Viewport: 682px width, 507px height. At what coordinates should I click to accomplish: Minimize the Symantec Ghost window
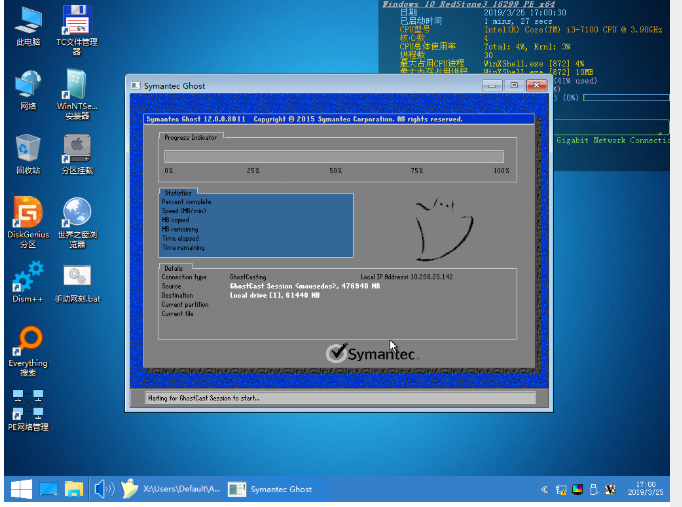[492, 86]
